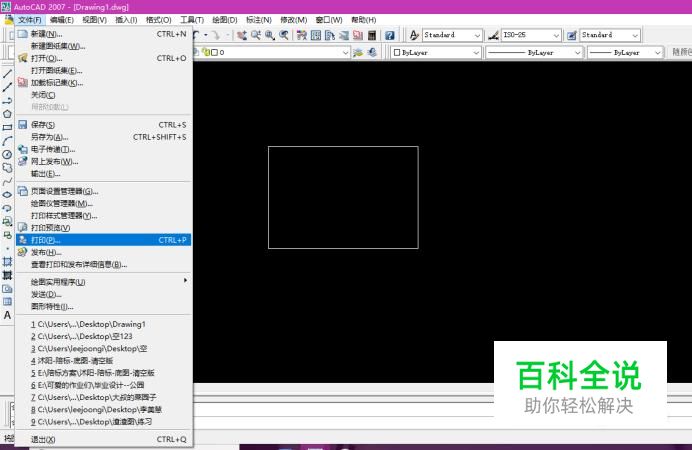Viewport: 692px width, 450px height.
Task: Select the Ellipse tool
Action: [7, 195]
